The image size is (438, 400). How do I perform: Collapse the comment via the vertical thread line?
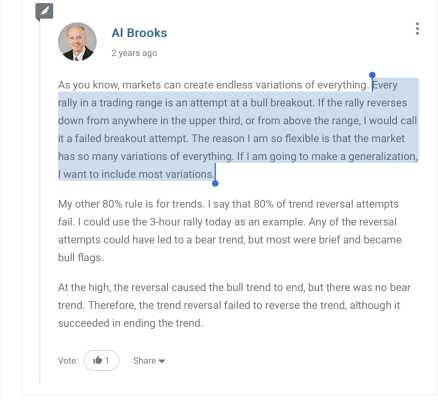39,202
